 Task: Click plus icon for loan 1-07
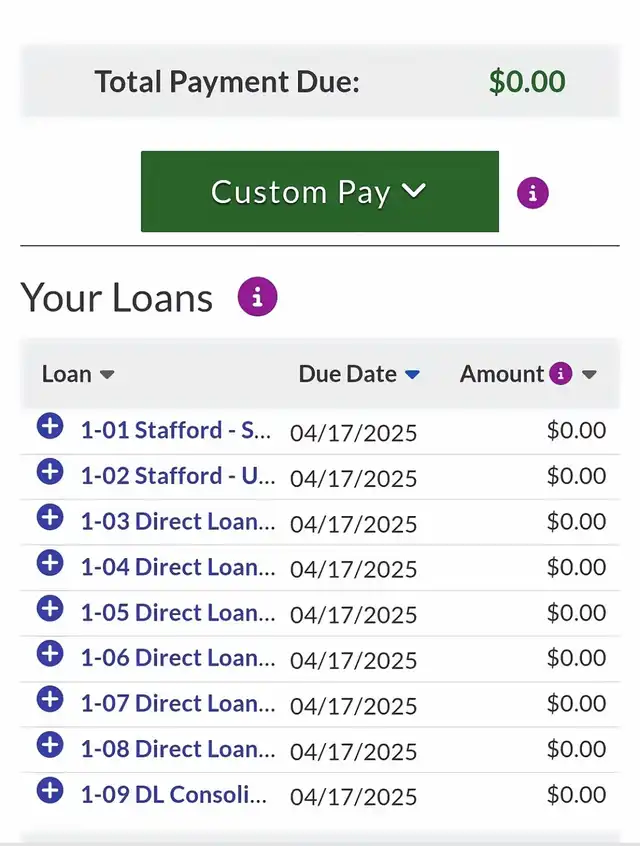click(x=50, y=700)
